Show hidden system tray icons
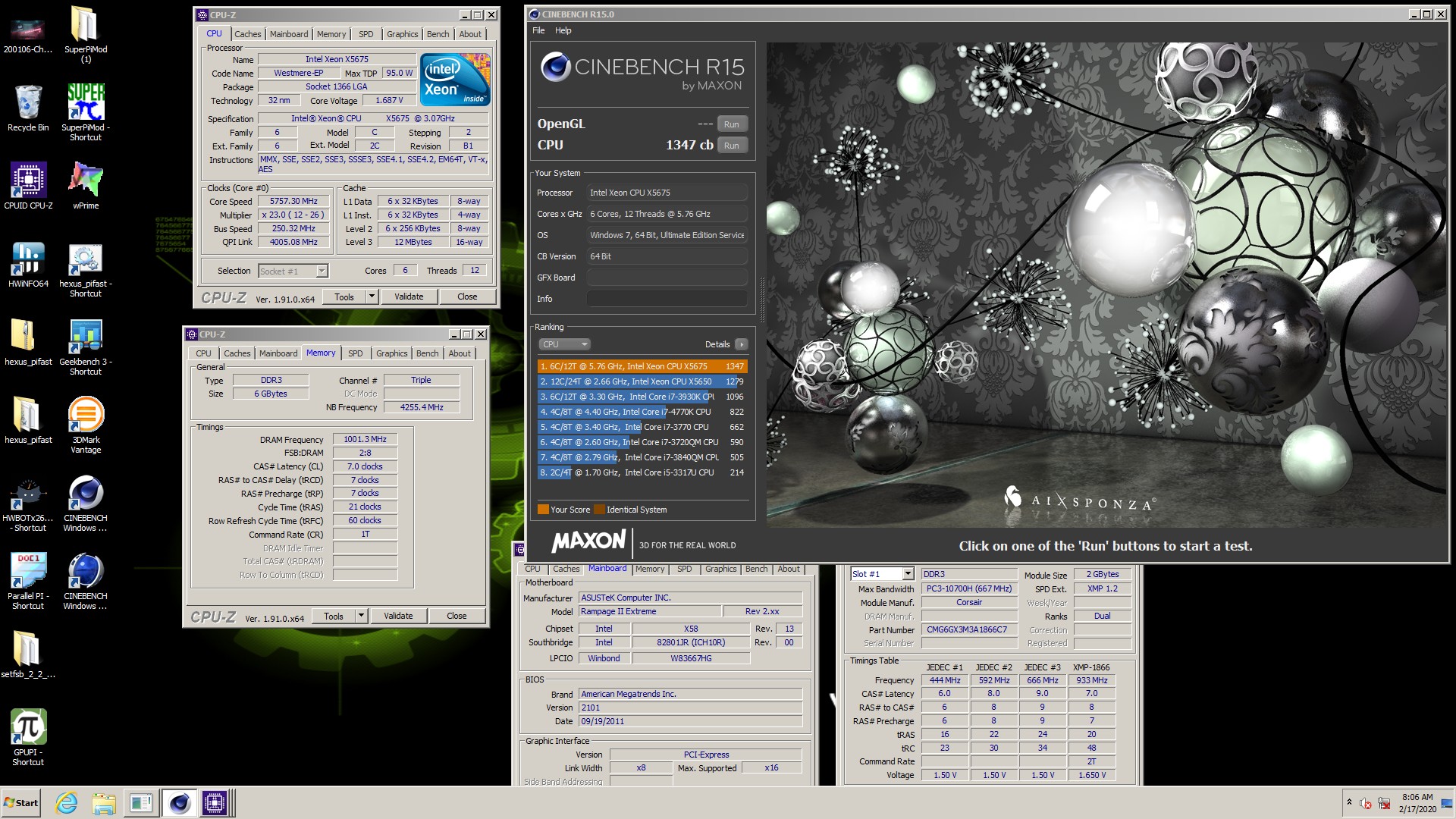This screenshot has width=1456, height=819. point(1349,802)
